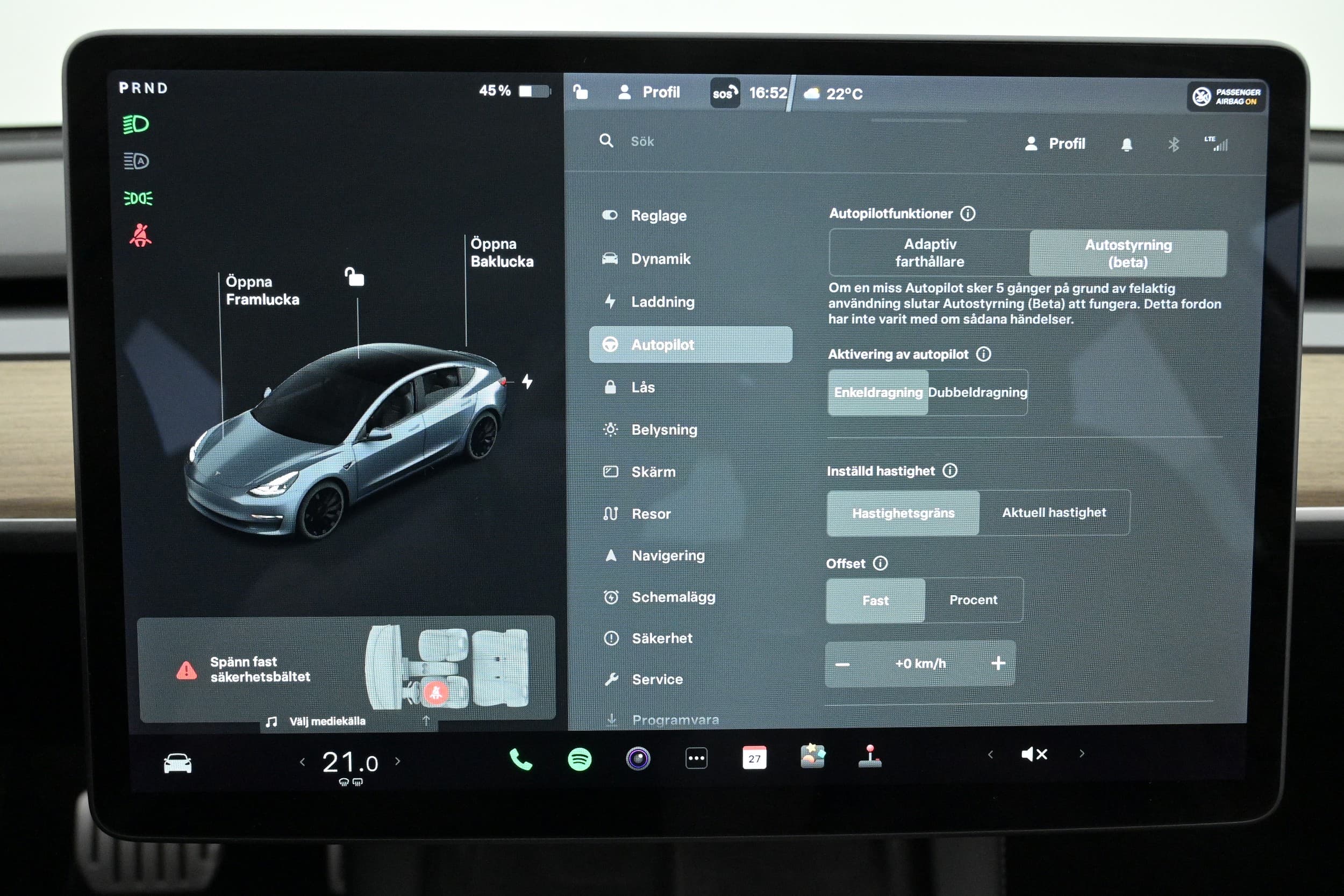Set speed to Aktuell hastighet
Viewport: 1344px width, 896px height.
[1054, 513]
